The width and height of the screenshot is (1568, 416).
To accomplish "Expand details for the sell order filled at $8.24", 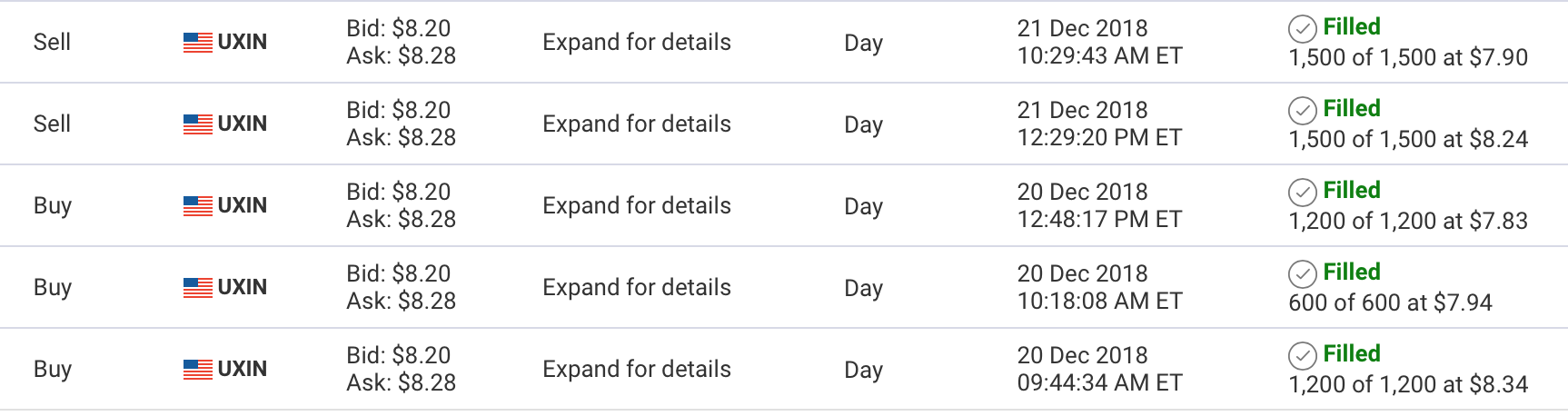I will [636, 124].
